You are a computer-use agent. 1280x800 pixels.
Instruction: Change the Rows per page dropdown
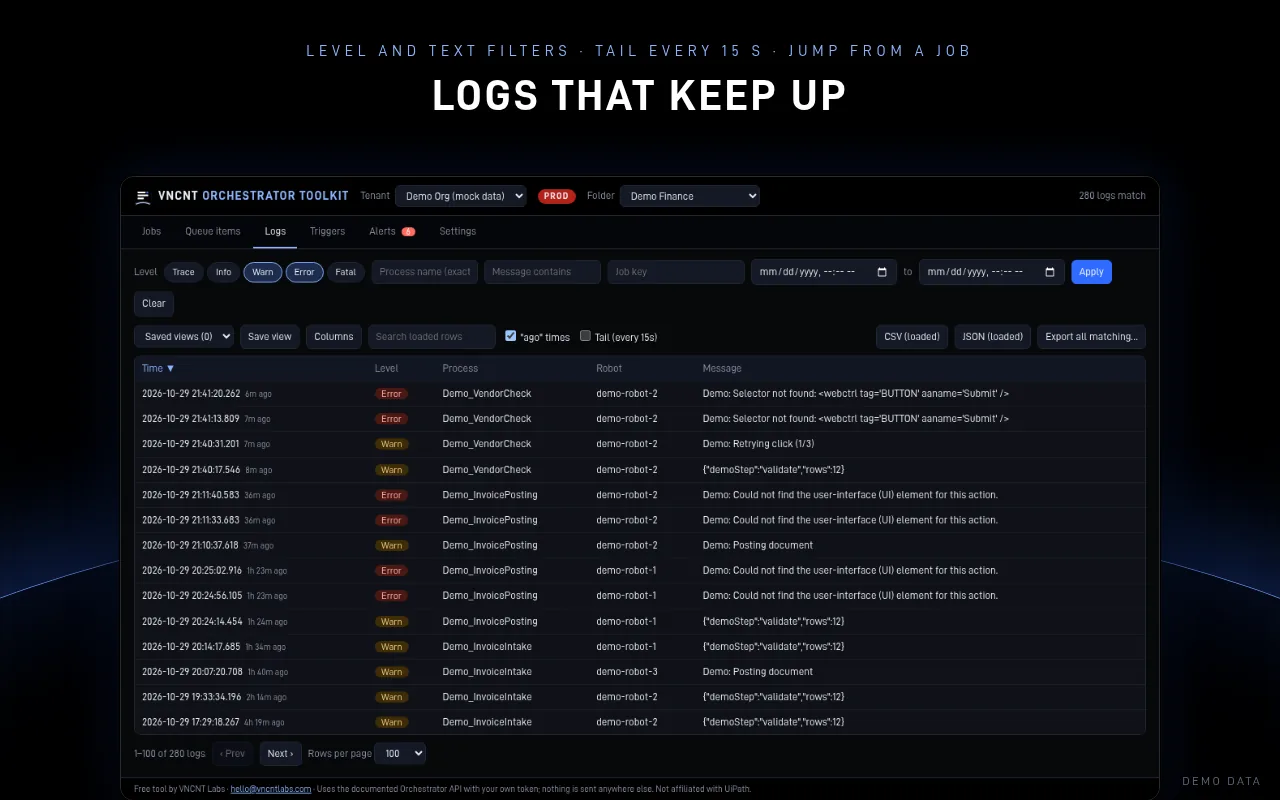click(x=402, y=753)
